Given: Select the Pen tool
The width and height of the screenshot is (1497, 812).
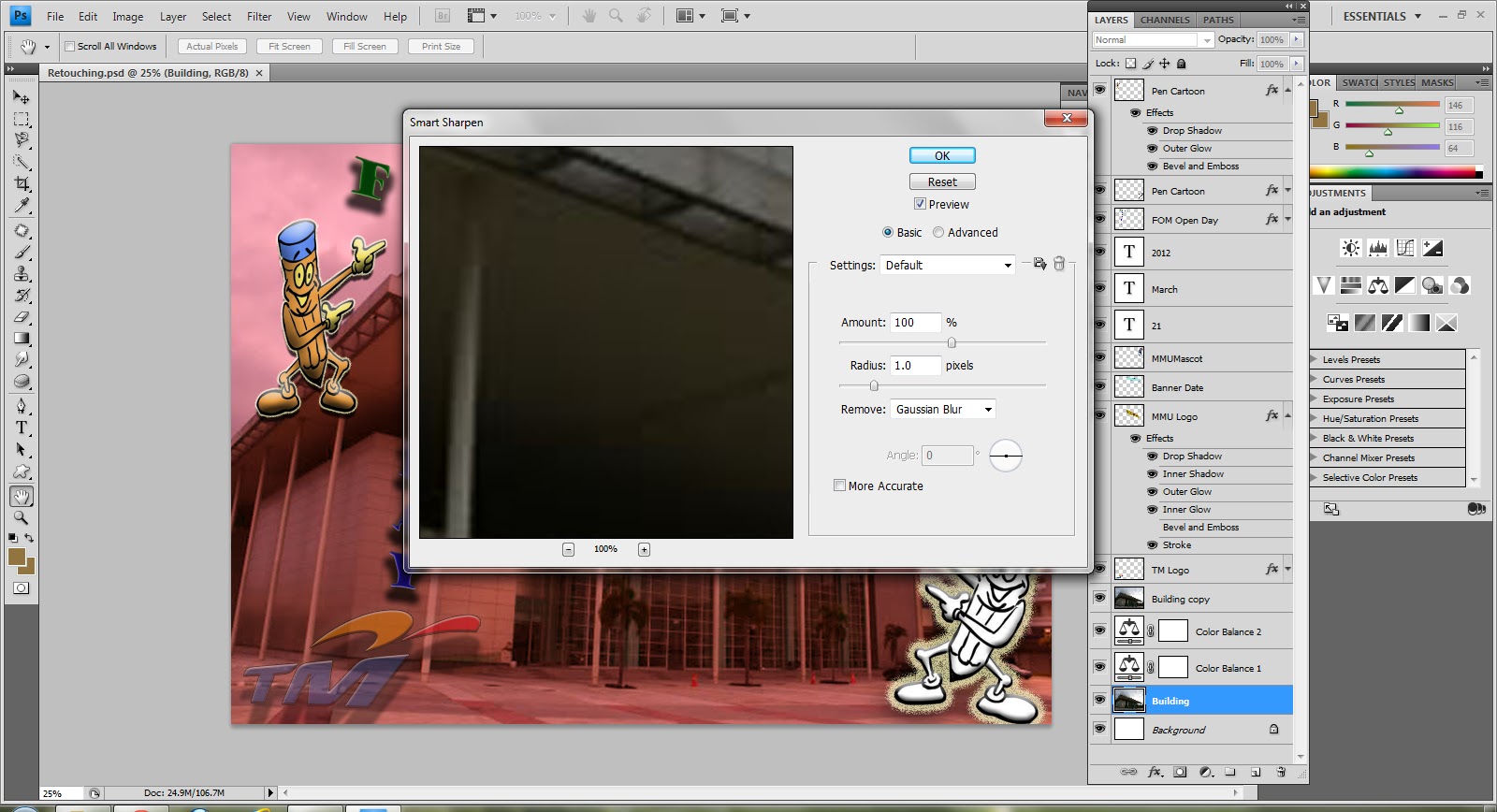Looking at the screenshot, I should click(x=22, y=406).
